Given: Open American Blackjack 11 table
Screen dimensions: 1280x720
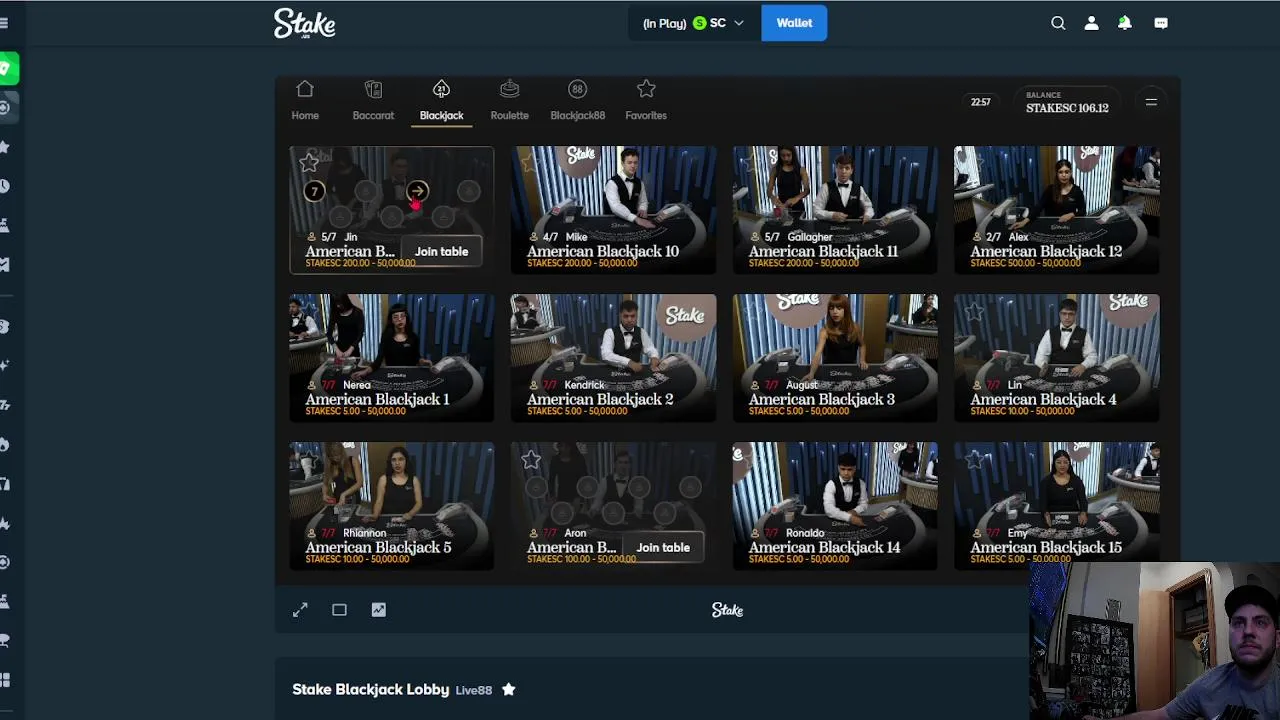Looking at the screenshot, I should [835, 209].
